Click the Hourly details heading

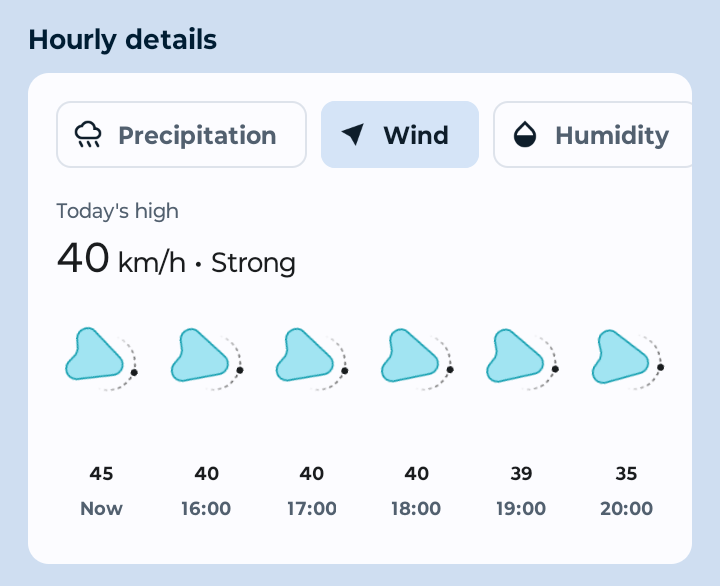(122, 40)
